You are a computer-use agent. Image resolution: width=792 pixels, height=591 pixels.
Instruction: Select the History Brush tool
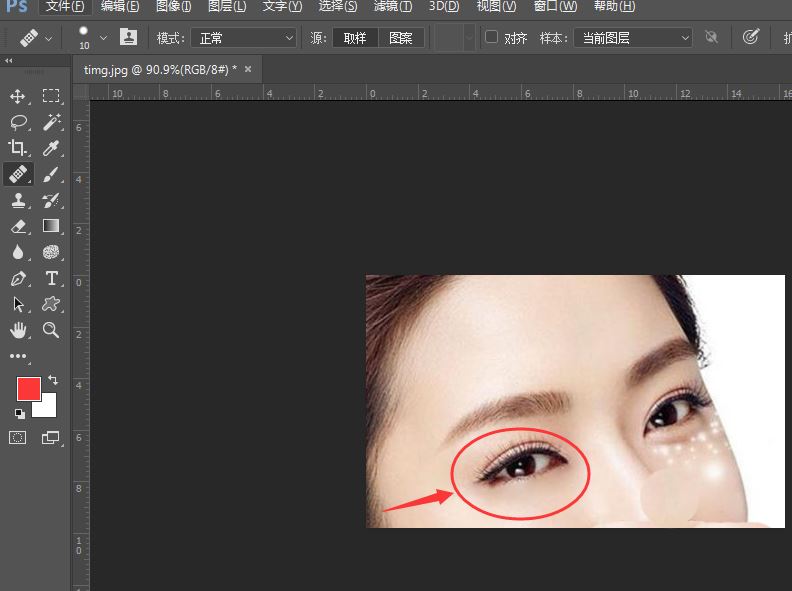(x=51, y=200)
